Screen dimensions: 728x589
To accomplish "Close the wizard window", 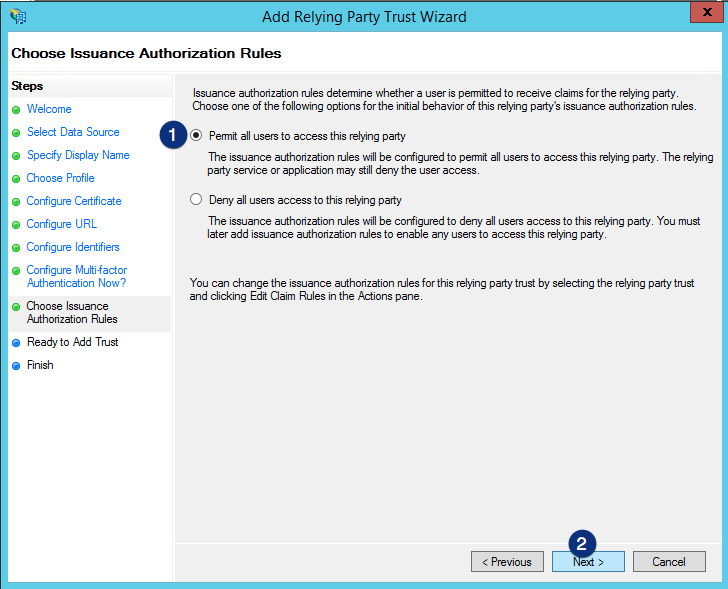I will click(707, 12).
